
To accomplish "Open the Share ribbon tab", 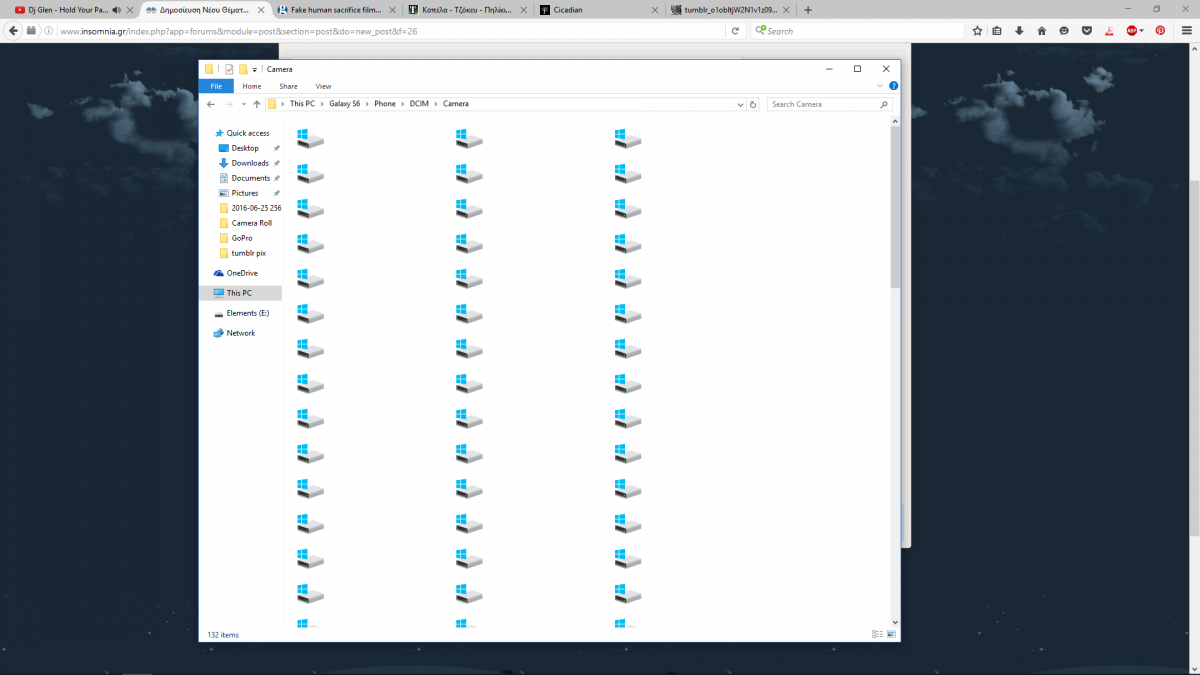I will (288, 86).
